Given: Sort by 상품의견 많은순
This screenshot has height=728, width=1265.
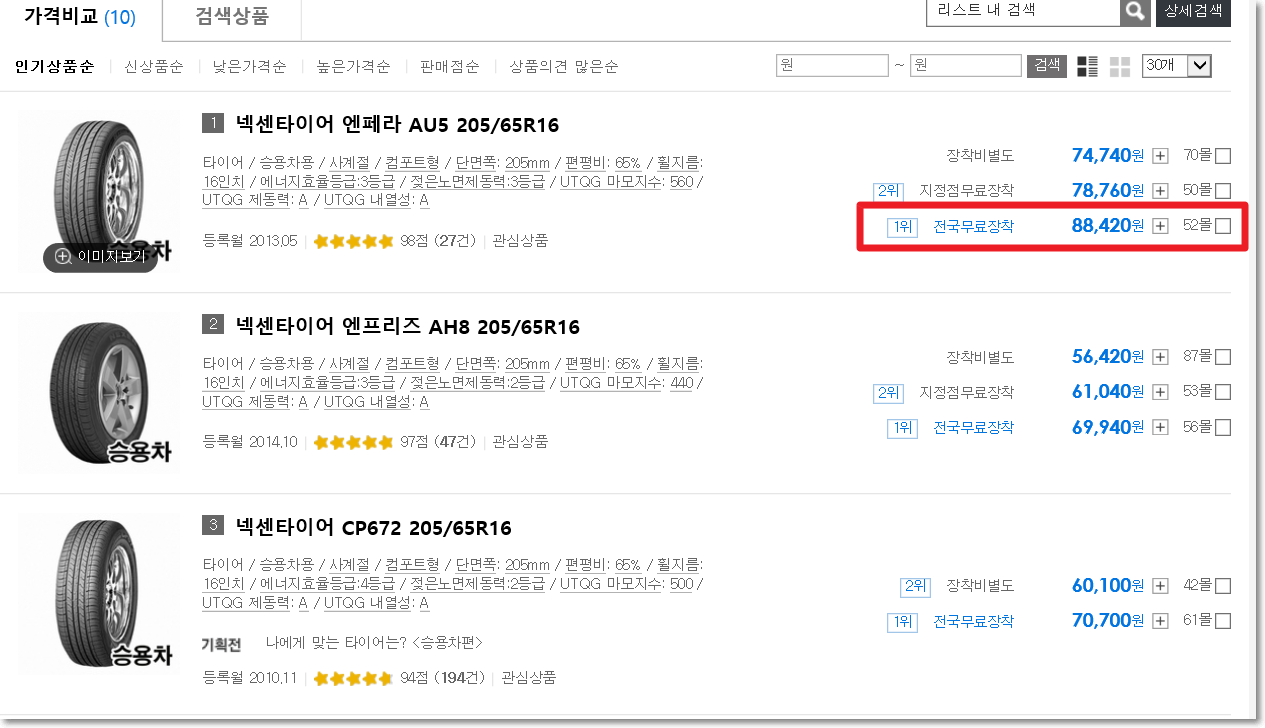Looking at the screenshot, I should [563, 67].
